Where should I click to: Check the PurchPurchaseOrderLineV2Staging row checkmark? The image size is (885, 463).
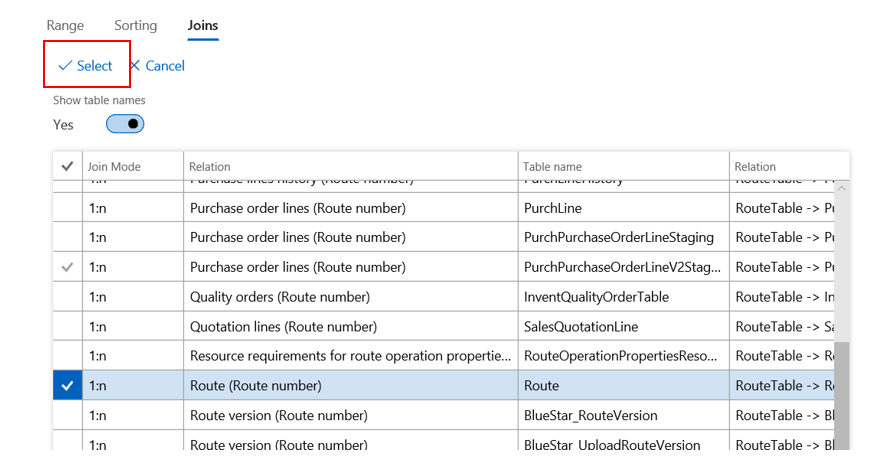pyautogui.click(x=67, y=267)
